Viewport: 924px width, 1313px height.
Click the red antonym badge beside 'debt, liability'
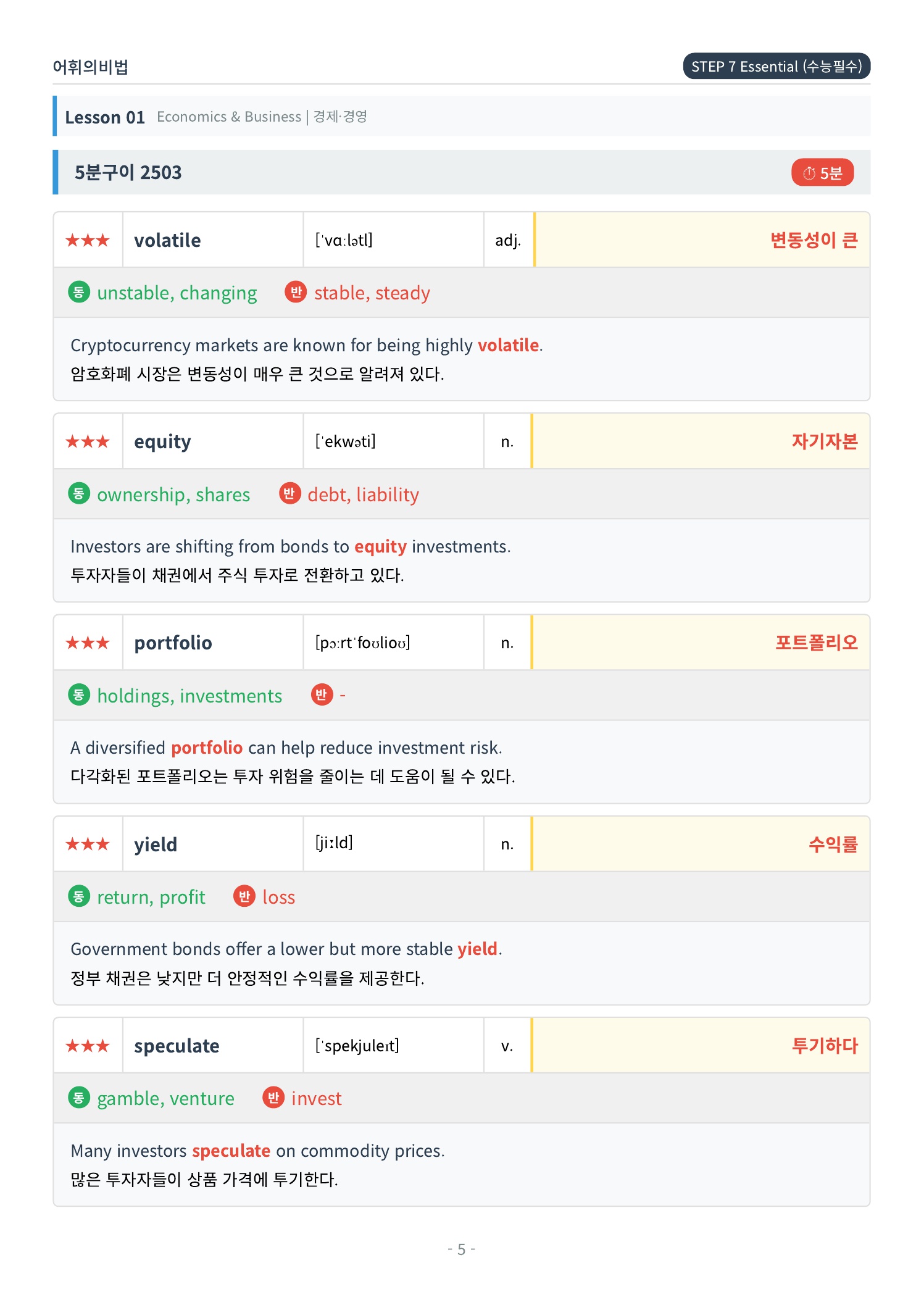(289, 493)
